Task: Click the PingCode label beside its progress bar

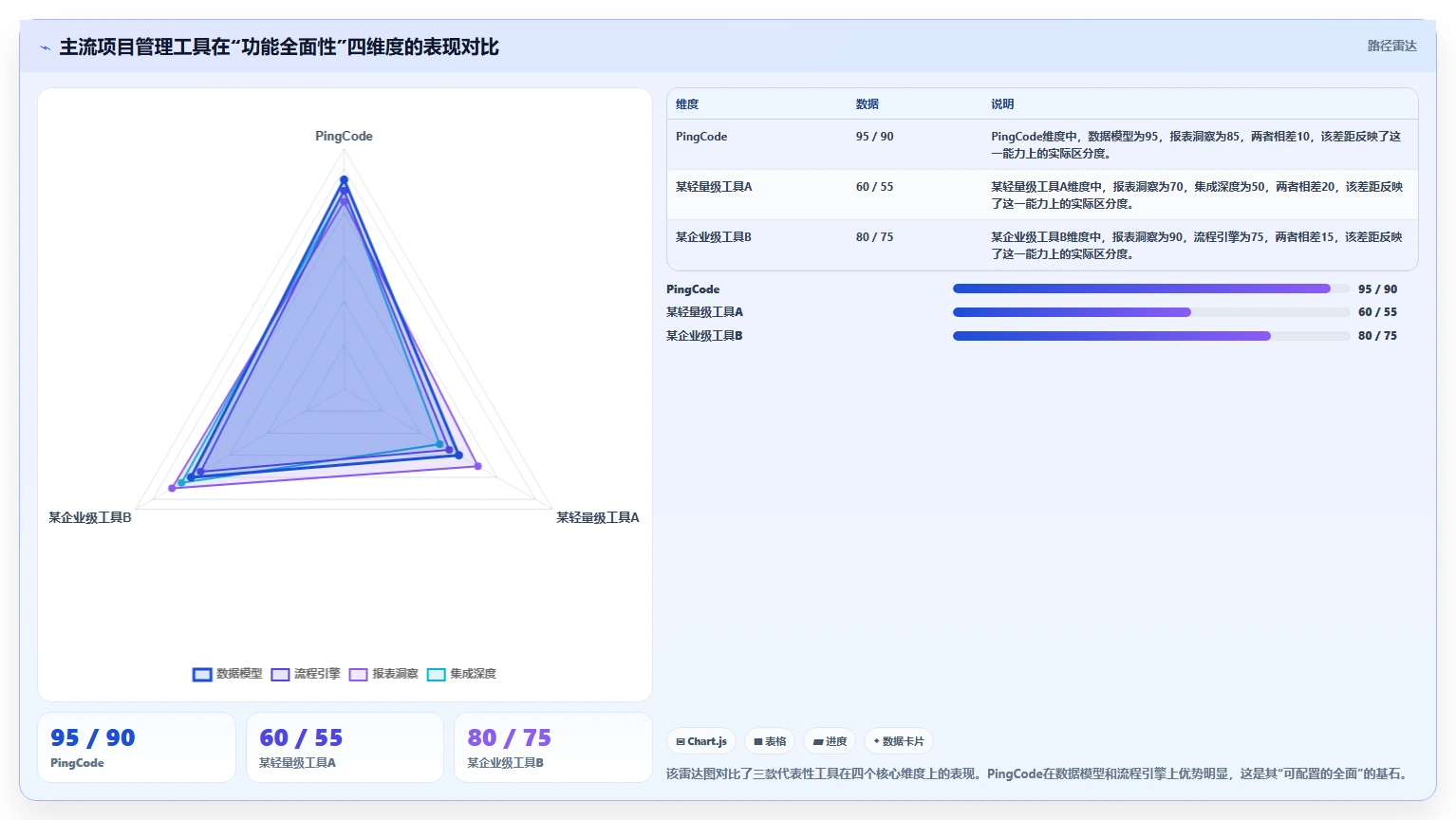Action: coord(693,289)
